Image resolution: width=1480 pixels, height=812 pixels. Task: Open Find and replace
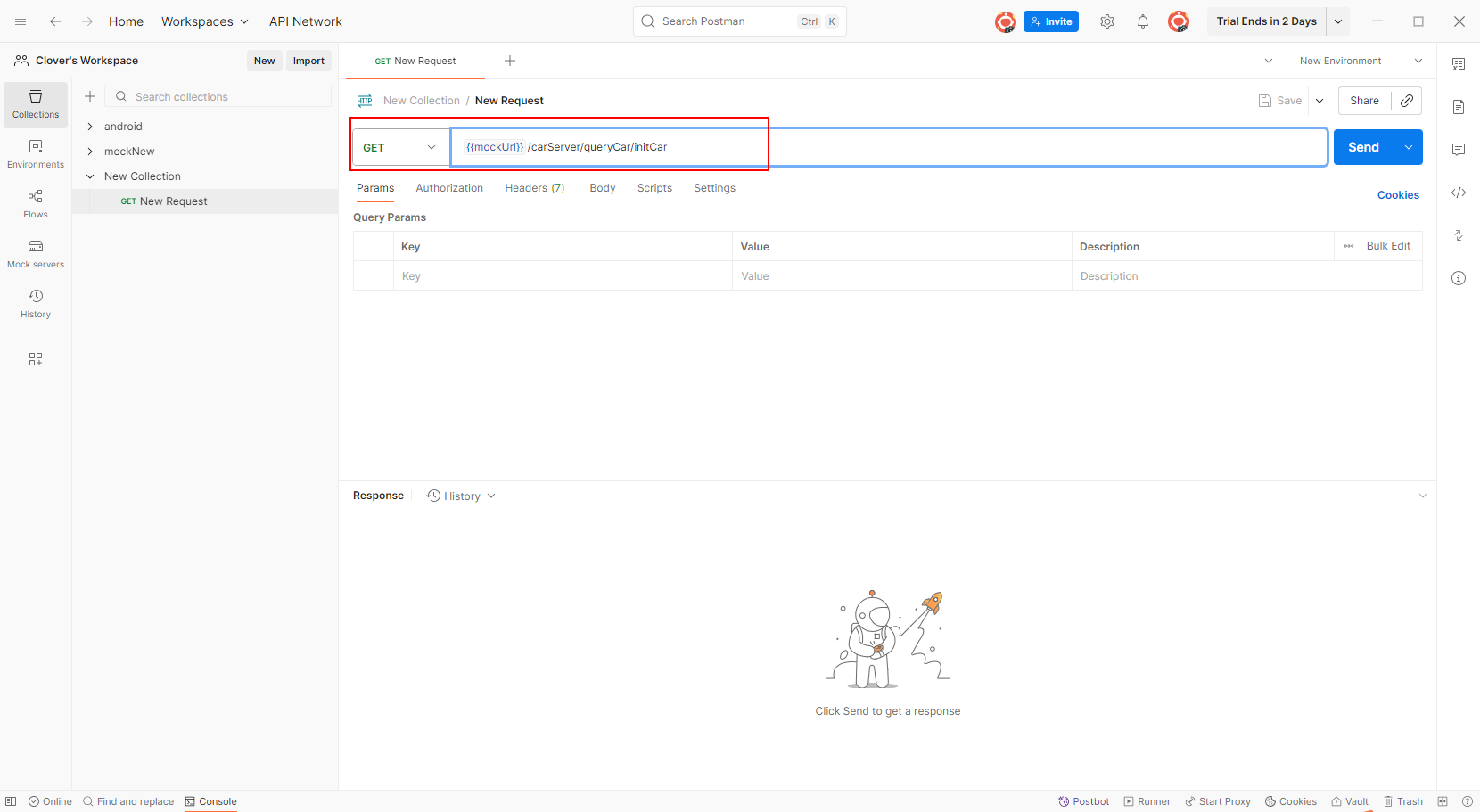tap(128, 801)
